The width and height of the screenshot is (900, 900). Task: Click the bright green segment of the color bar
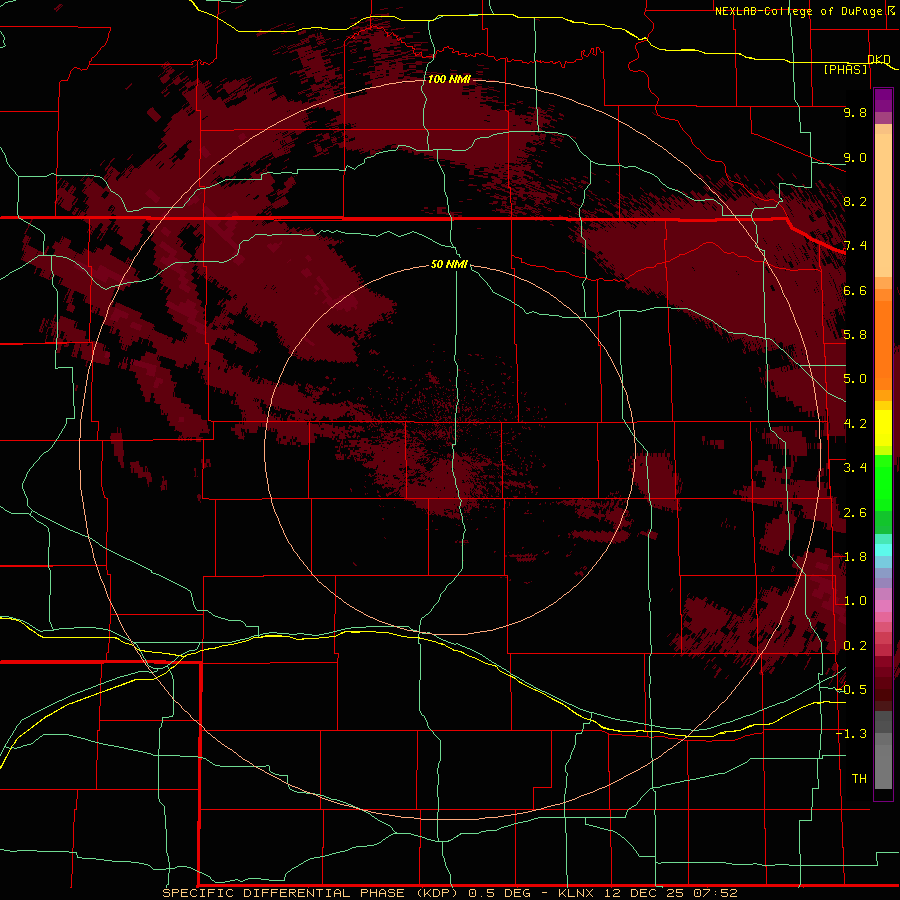point(883,482)
